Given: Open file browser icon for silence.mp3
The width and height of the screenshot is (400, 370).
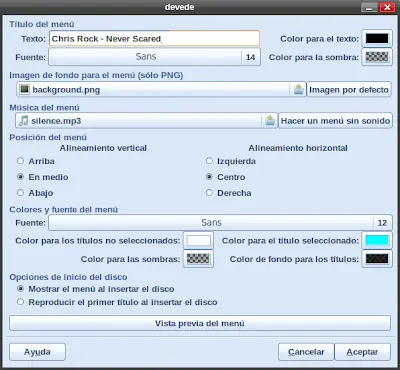Looking at the screenshot, I should point(270,120).
